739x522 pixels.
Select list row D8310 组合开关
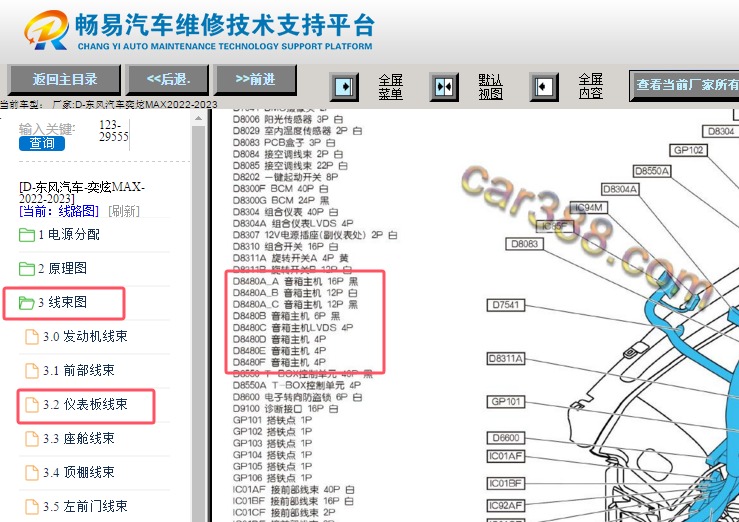[x=286, y=247]
